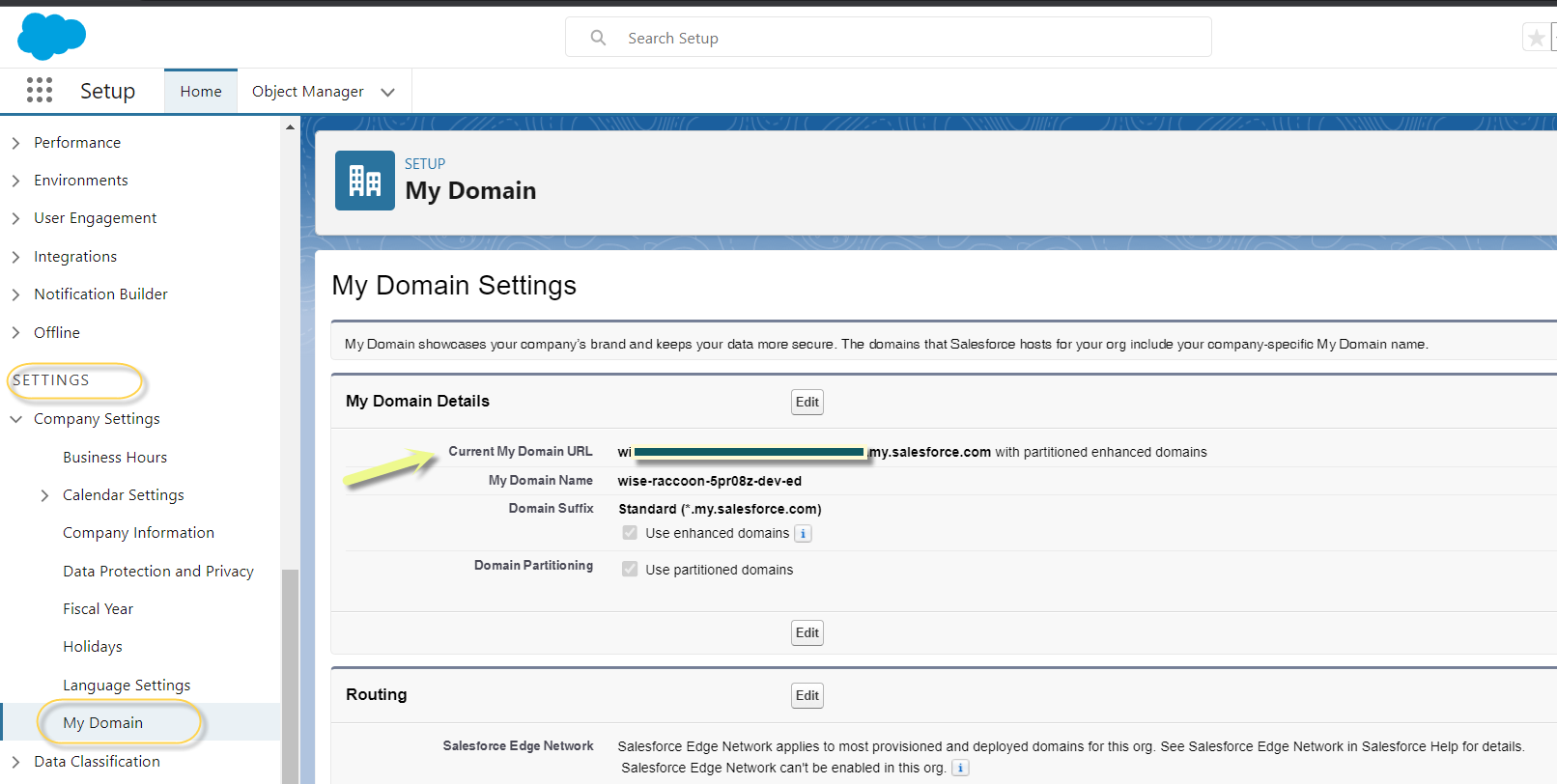The image size is (1557, 784).
Task: Open info tooltip for enhanced domains
Action: [803, 533]
